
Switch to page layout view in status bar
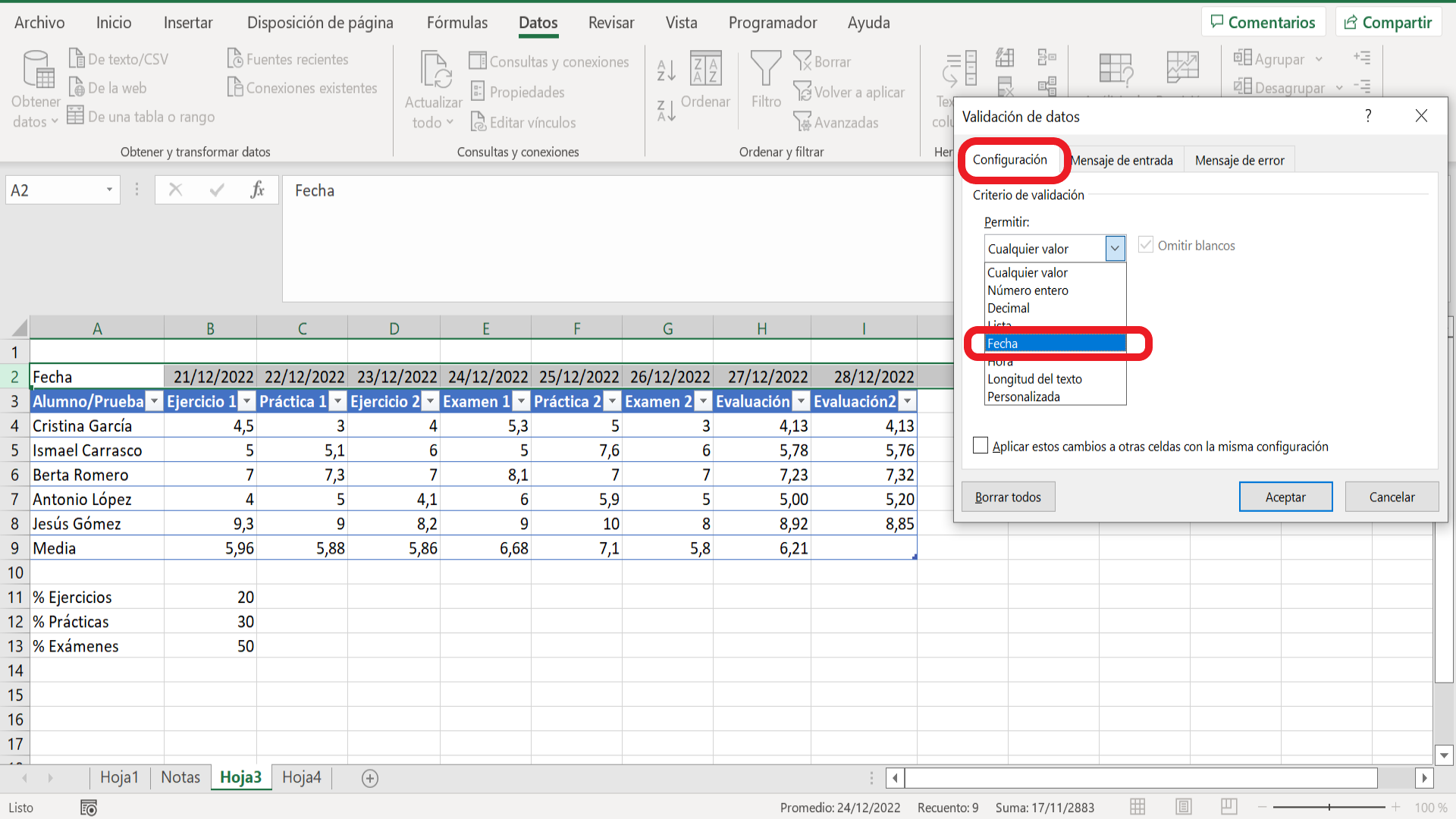(x=1184, y=807)
